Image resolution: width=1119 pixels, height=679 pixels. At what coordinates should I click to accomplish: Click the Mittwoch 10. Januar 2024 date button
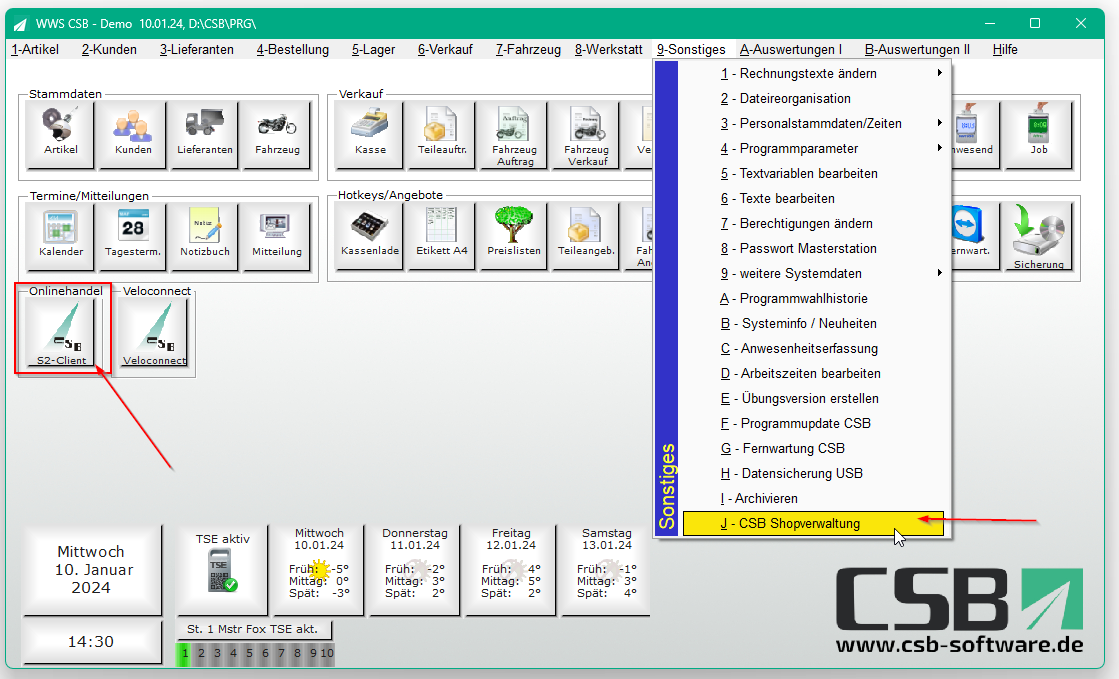coord(91,570)
